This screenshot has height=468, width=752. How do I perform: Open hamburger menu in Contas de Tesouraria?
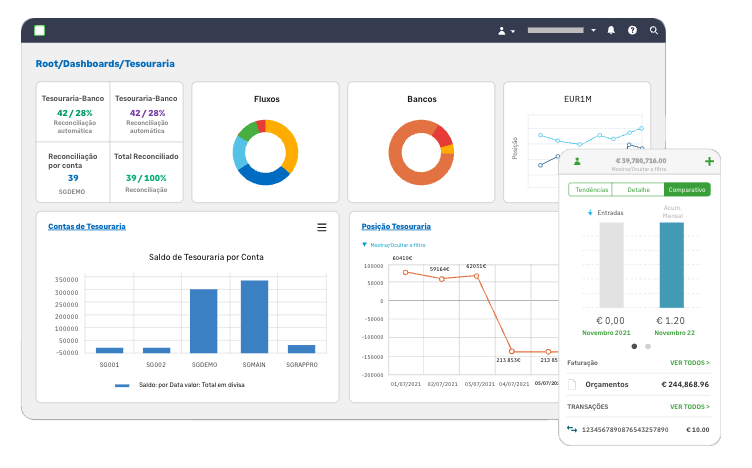322,227
